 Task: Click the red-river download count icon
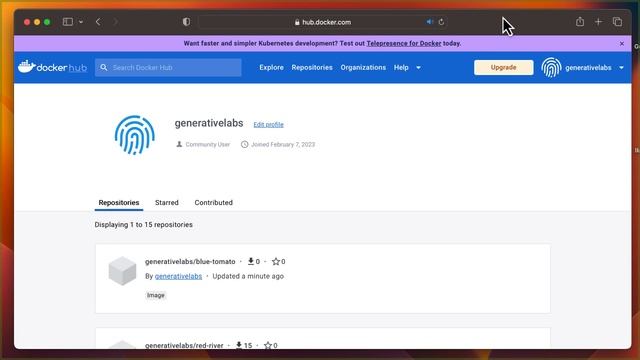coord(239,345)
